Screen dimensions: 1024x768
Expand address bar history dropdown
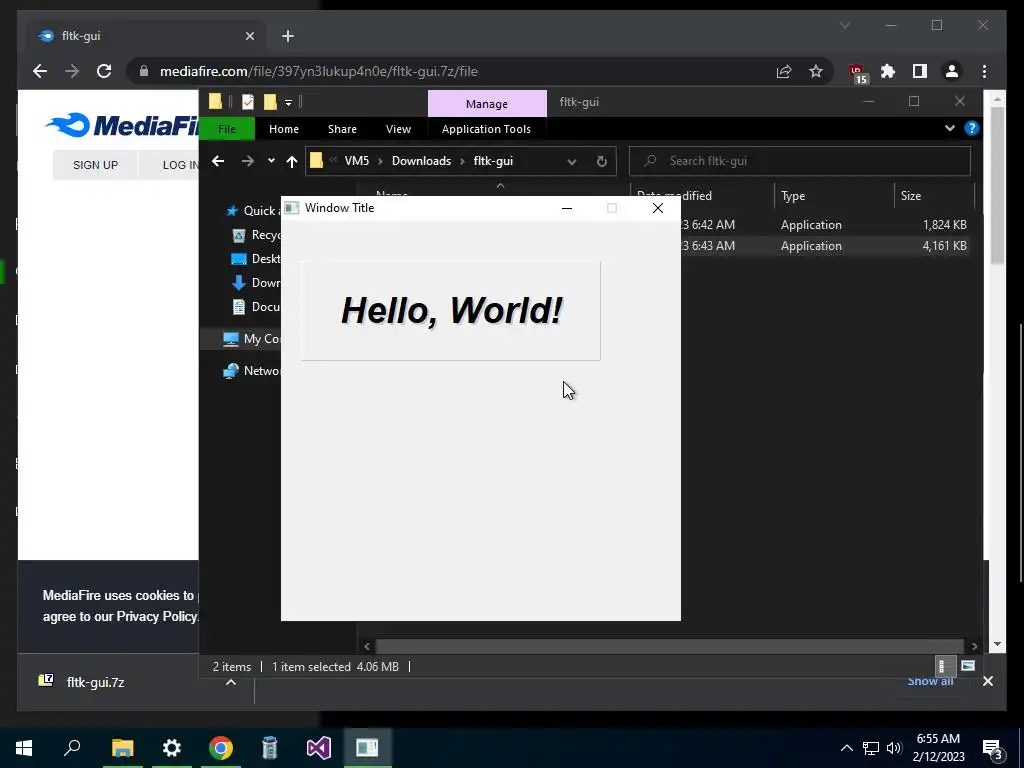571,161
